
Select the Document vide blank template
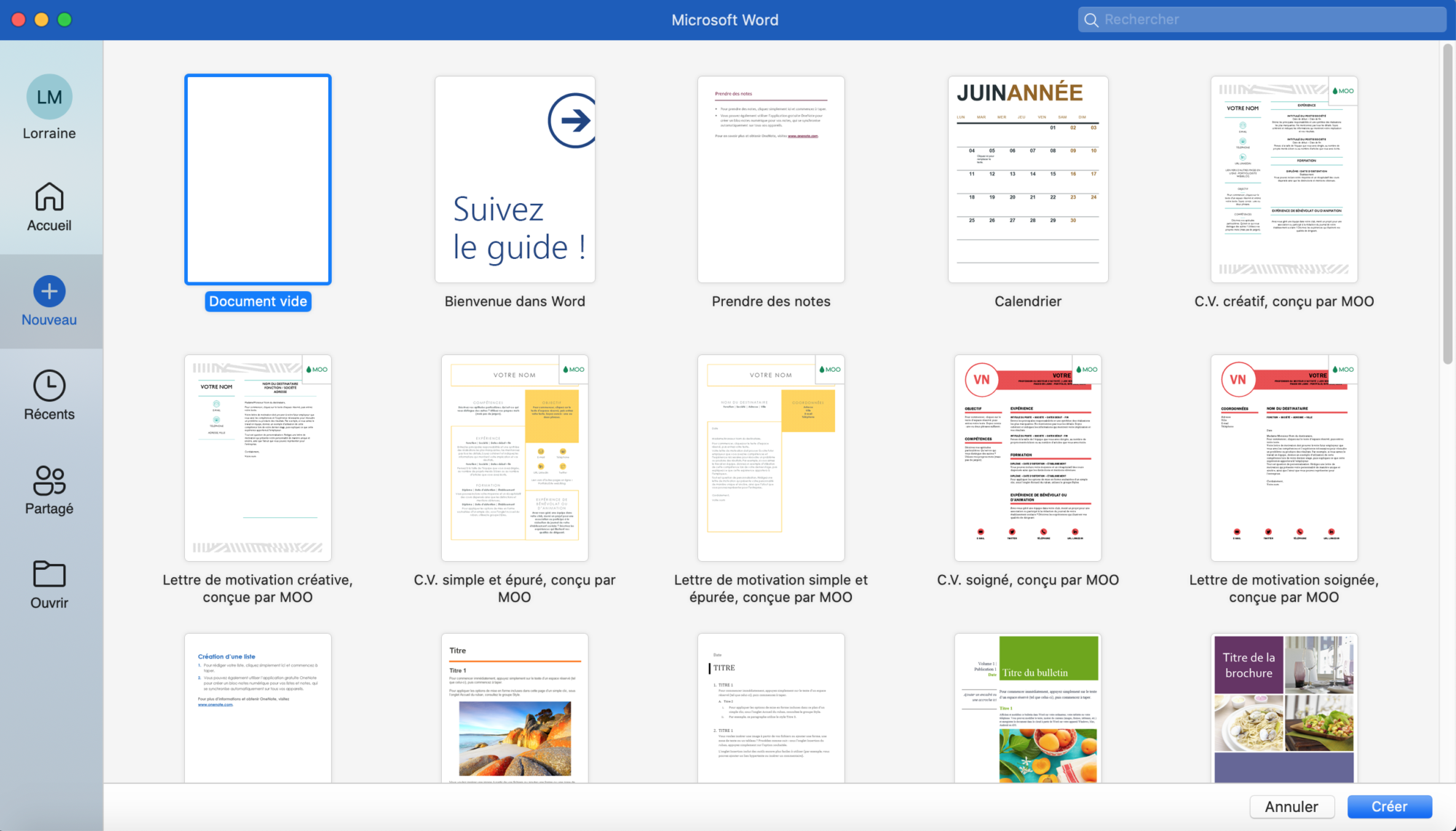(x=258, y=179)
